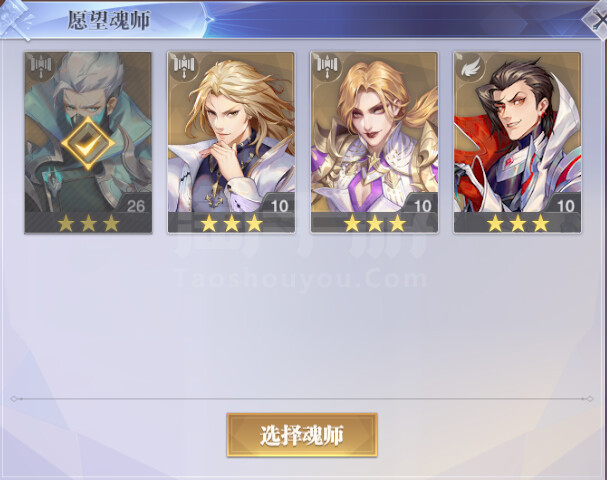
Task: Confirm with the 选择魂师 button
Action: (302, 435)
